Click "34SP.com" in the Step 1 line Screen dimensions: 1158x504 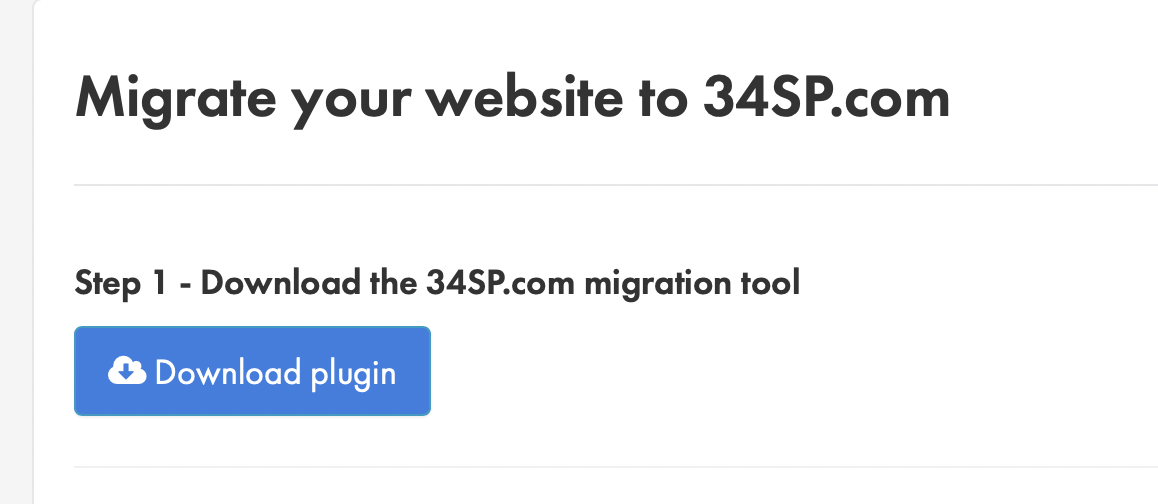point(499,283)
